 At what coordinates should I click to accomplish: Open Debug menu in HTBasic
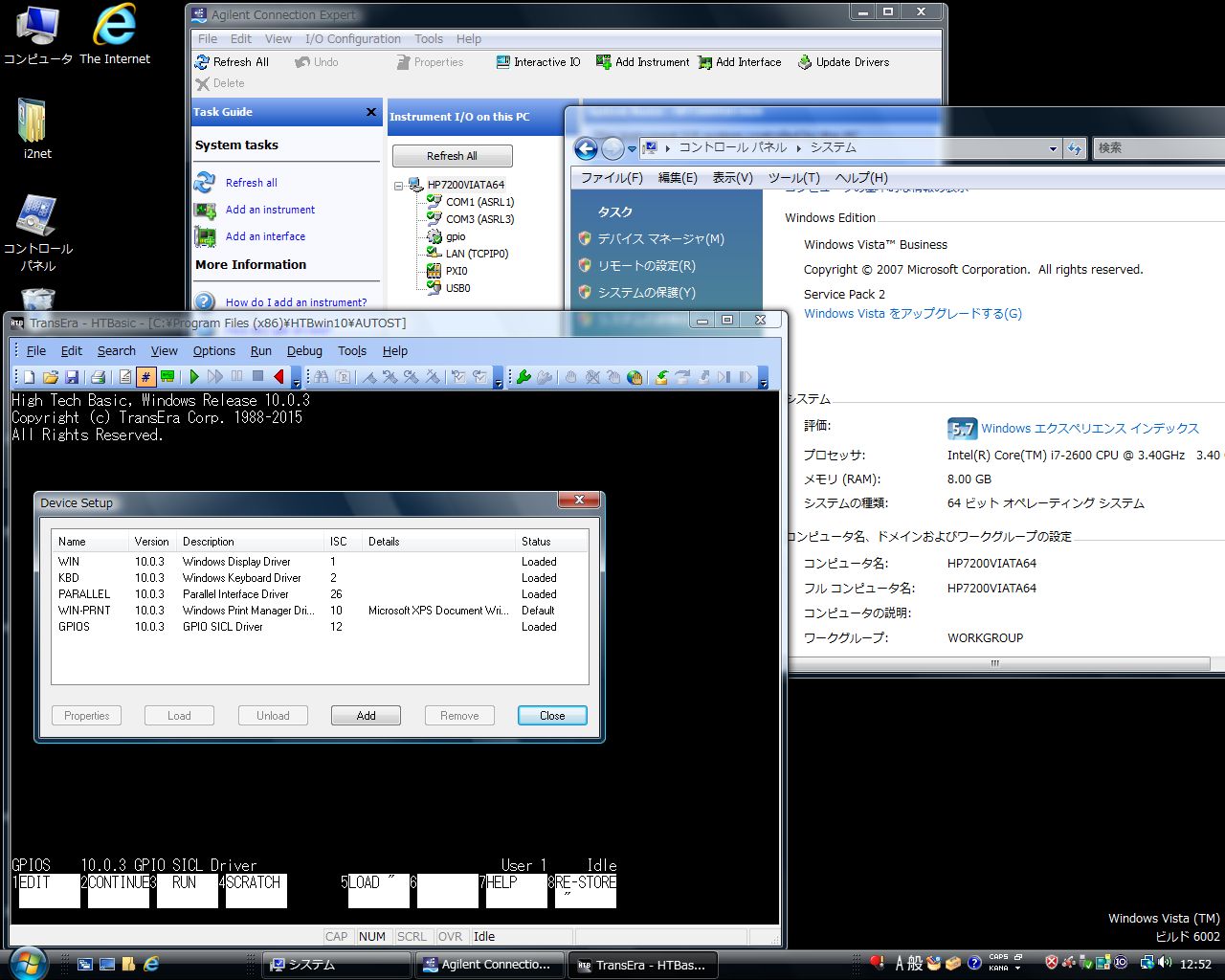[x=304, y=351]
